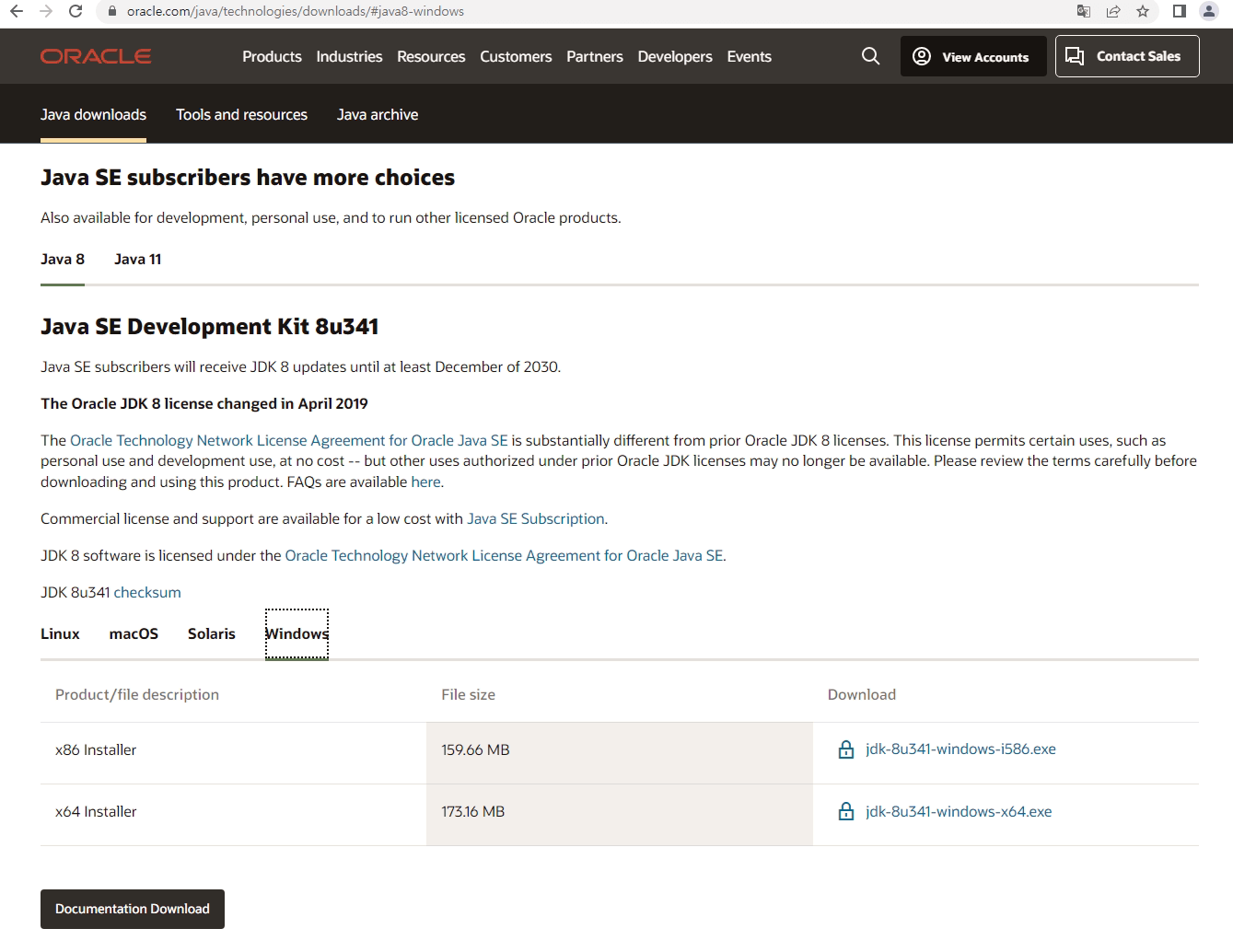Download jdk-8u341-windows-x64.exe

coord(959,811)
